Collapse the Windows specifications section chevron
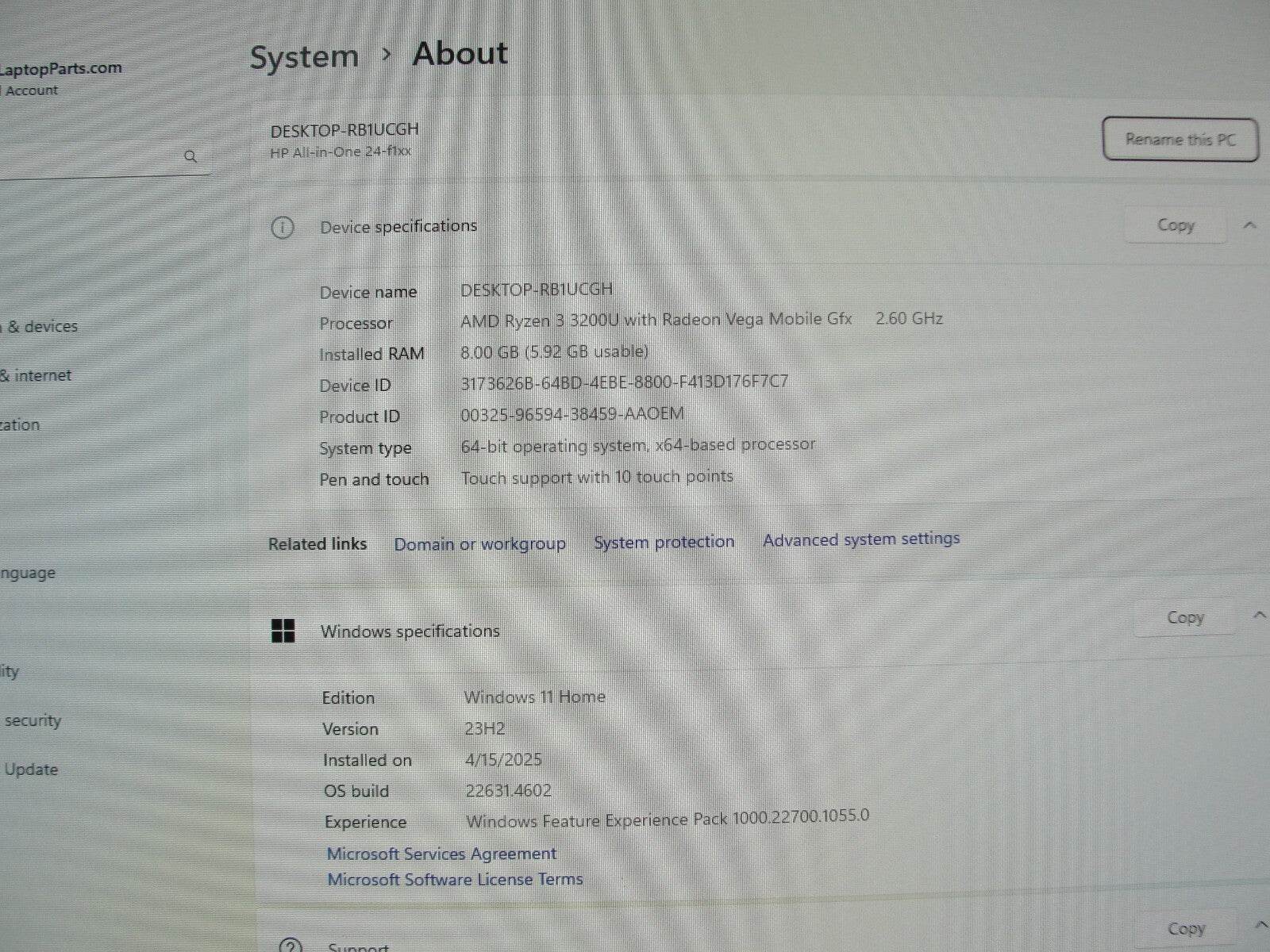Viewport: 1270px width, 952px height. 1258,613
